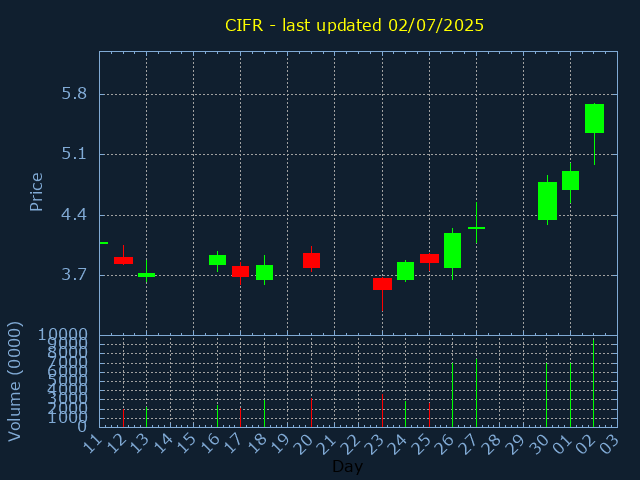Select the green candlestick for day 24

pyautogui.click(x=405, y=271)
